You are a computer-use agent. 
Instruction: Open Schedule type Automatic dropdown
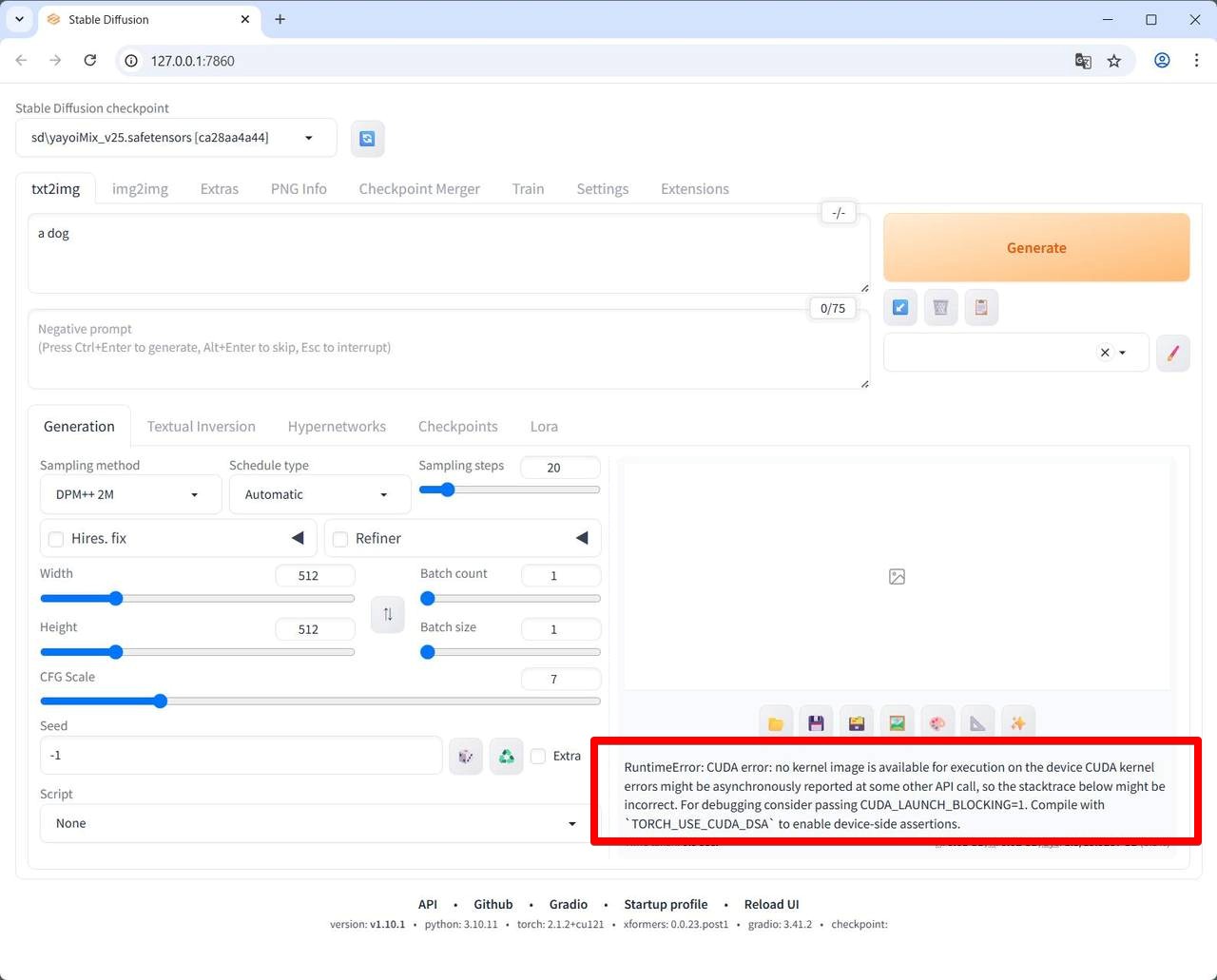[x=319, y=494]
